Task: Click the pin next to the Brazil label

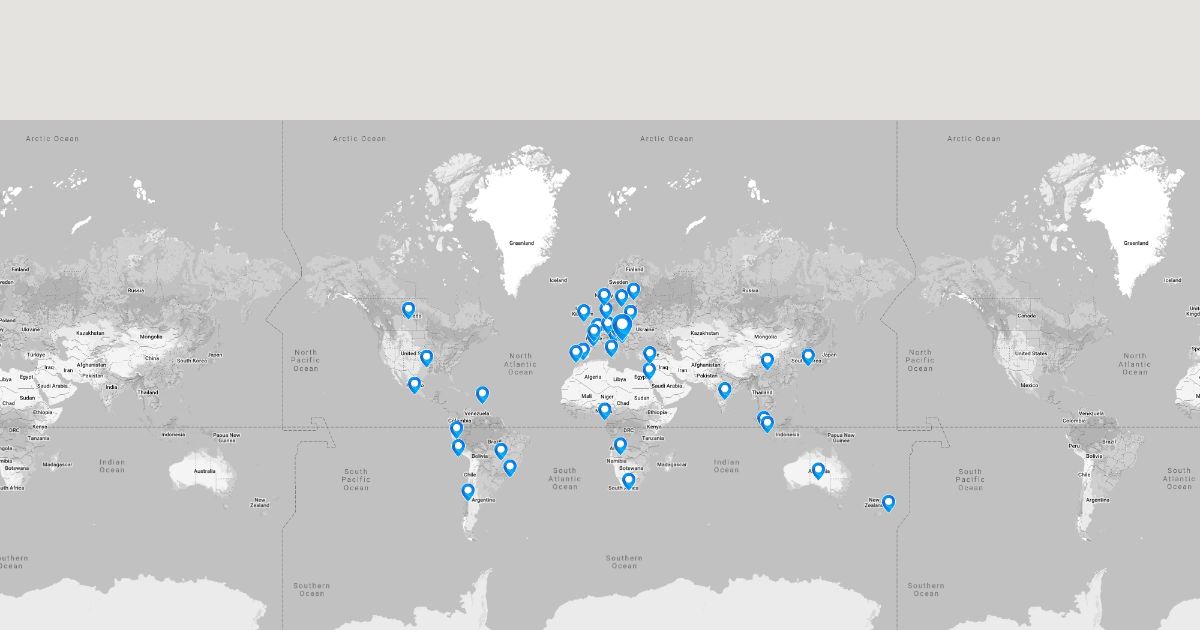Action: point(501,451)
